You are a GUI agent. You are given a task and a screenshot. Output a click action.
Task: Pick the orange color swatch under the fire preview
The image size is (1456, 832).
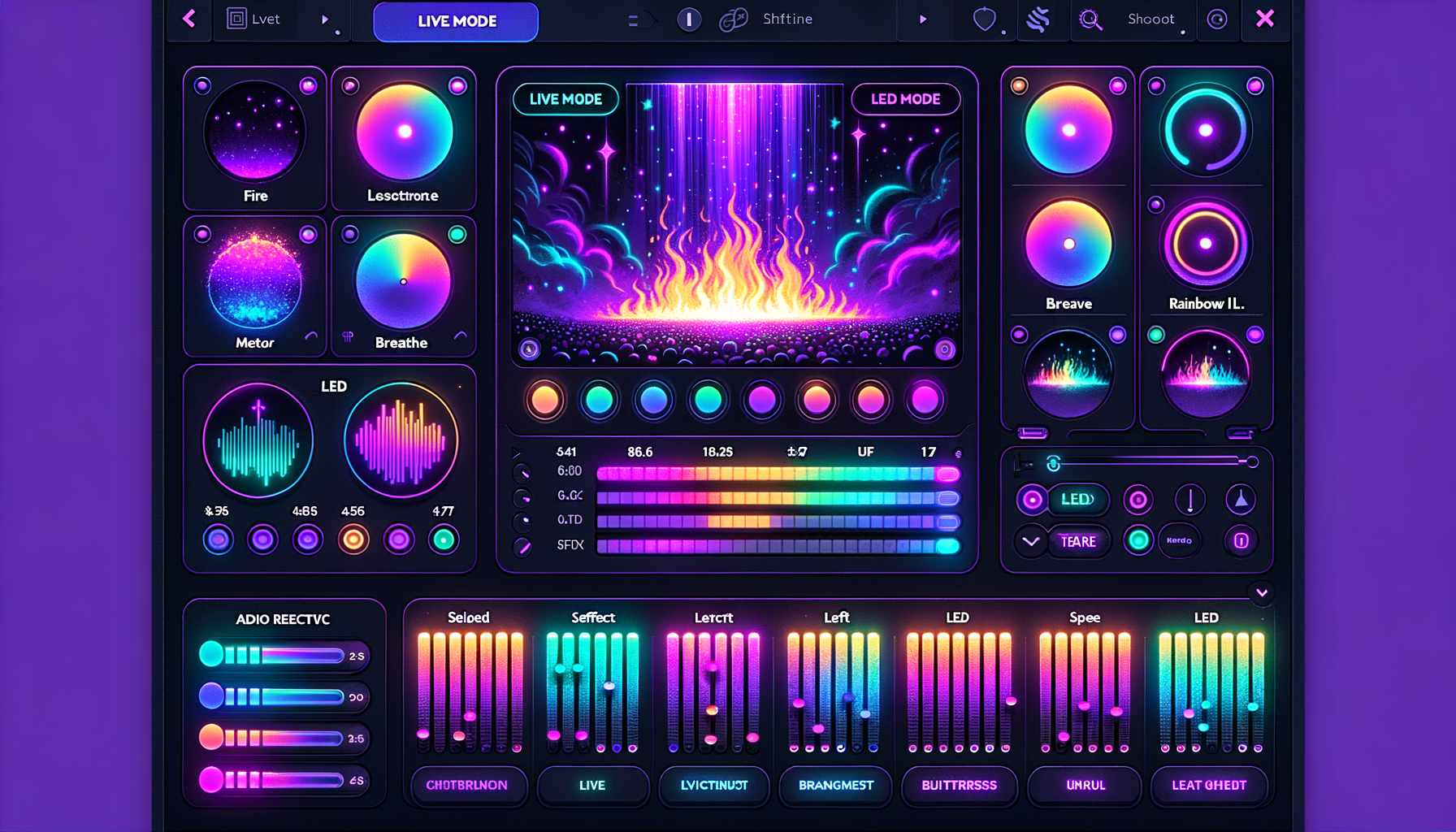pos(544,400)
